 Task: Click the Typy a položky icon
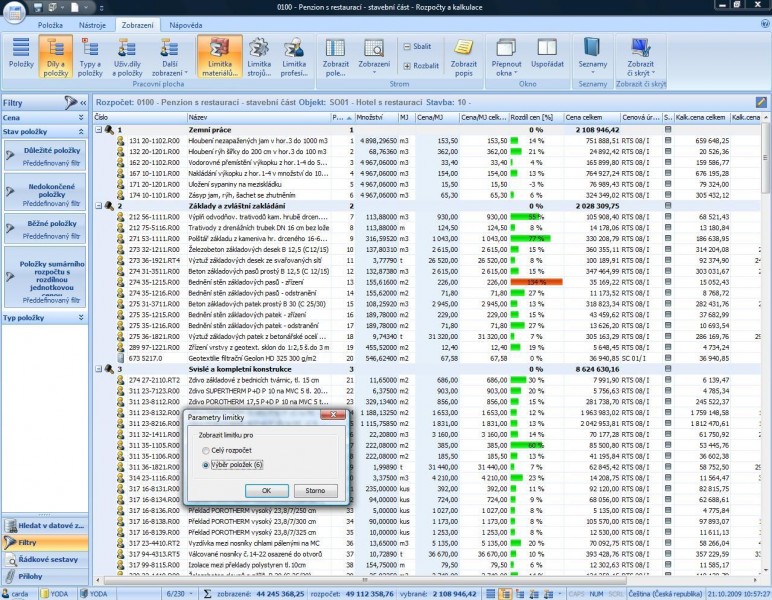pos(90,56)
